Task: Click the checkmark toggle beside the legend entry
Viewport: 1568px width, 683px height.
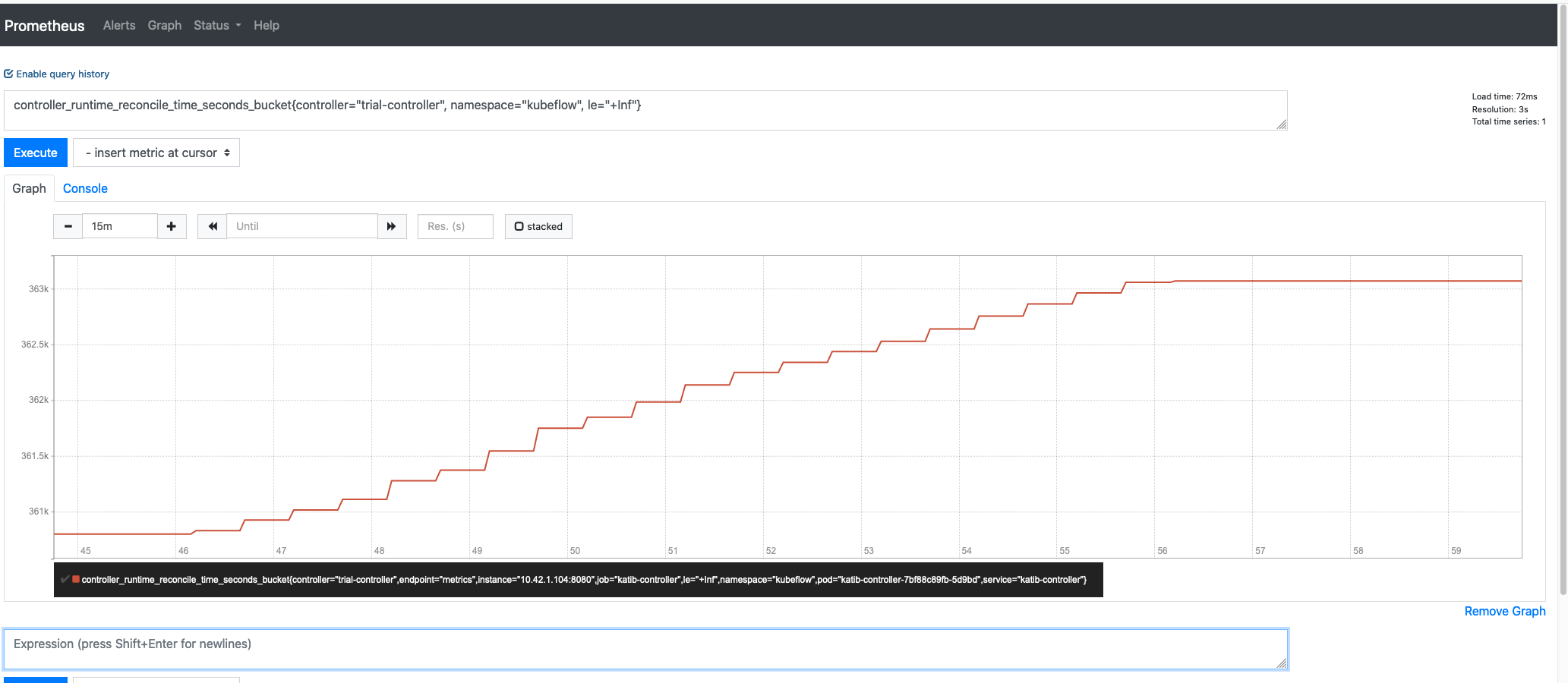Action: click(65, 579)
